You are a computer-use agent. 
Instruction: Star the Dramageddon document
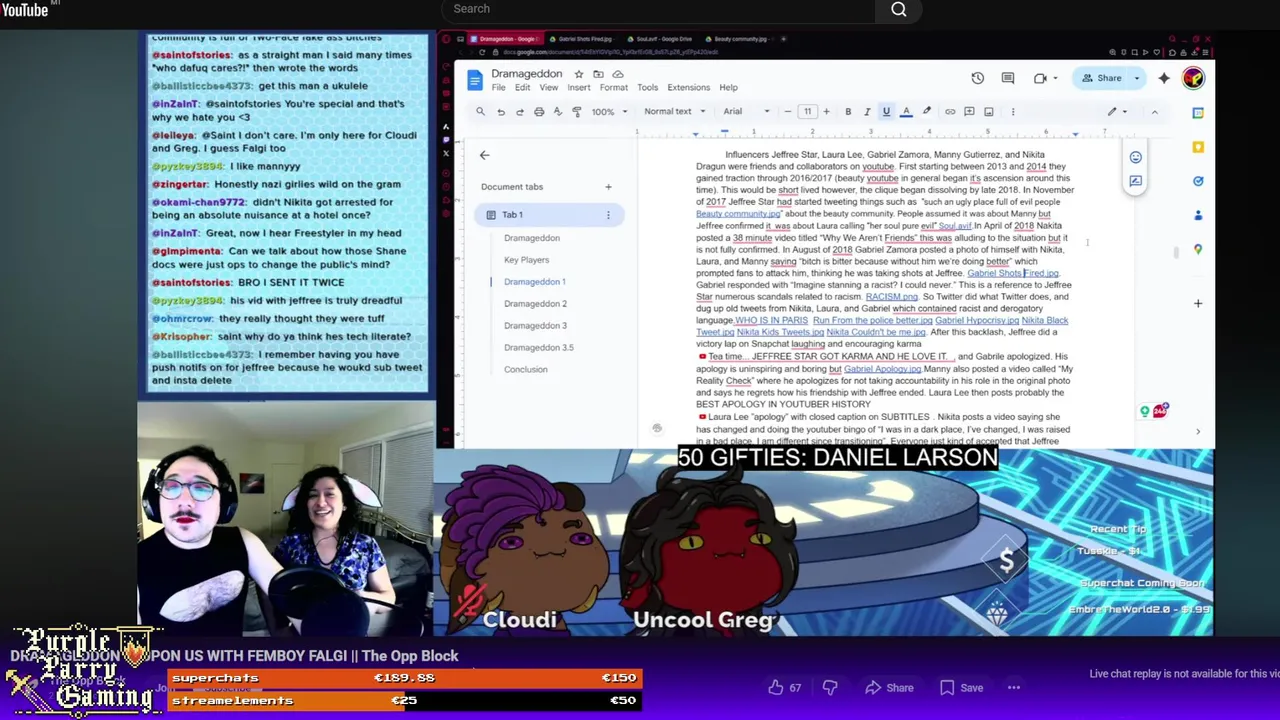(578, 74)
